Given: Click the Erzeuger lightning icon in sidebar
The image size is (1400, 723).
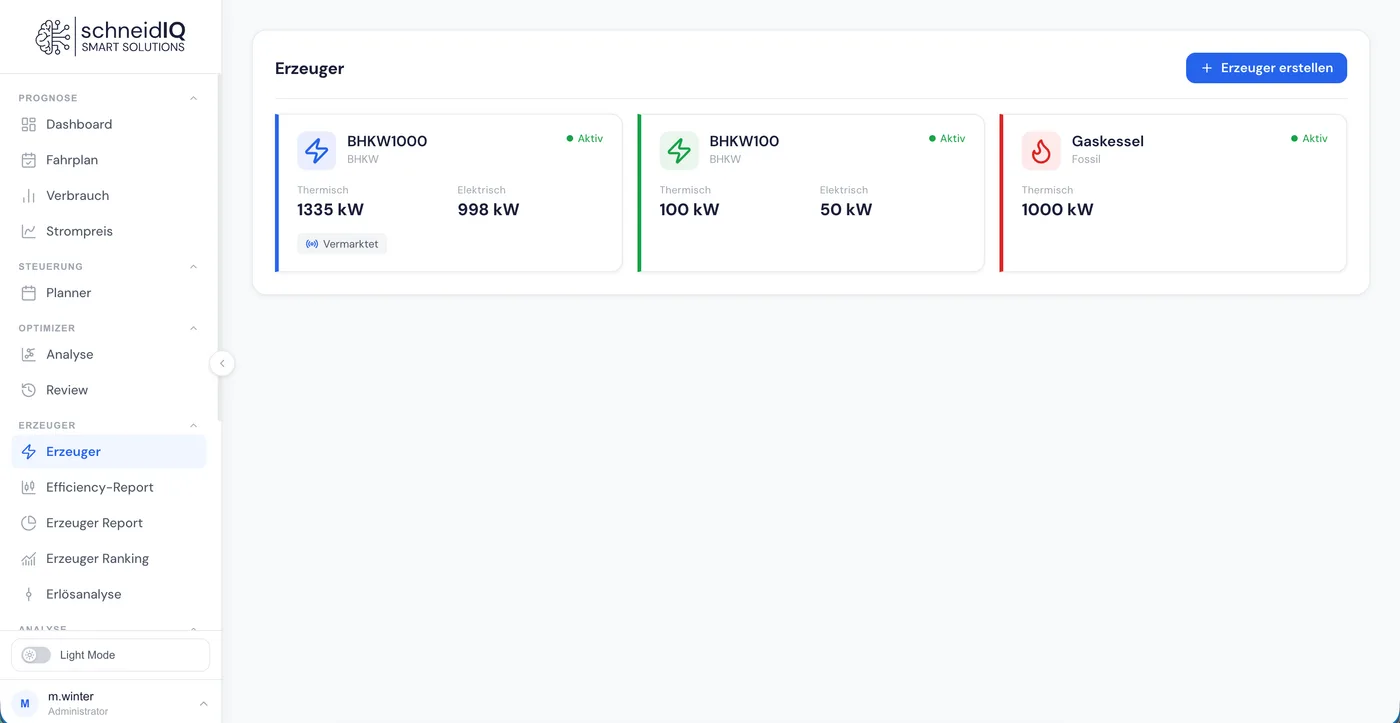Looking at the screenshot, I should click(x=29, y=452).
